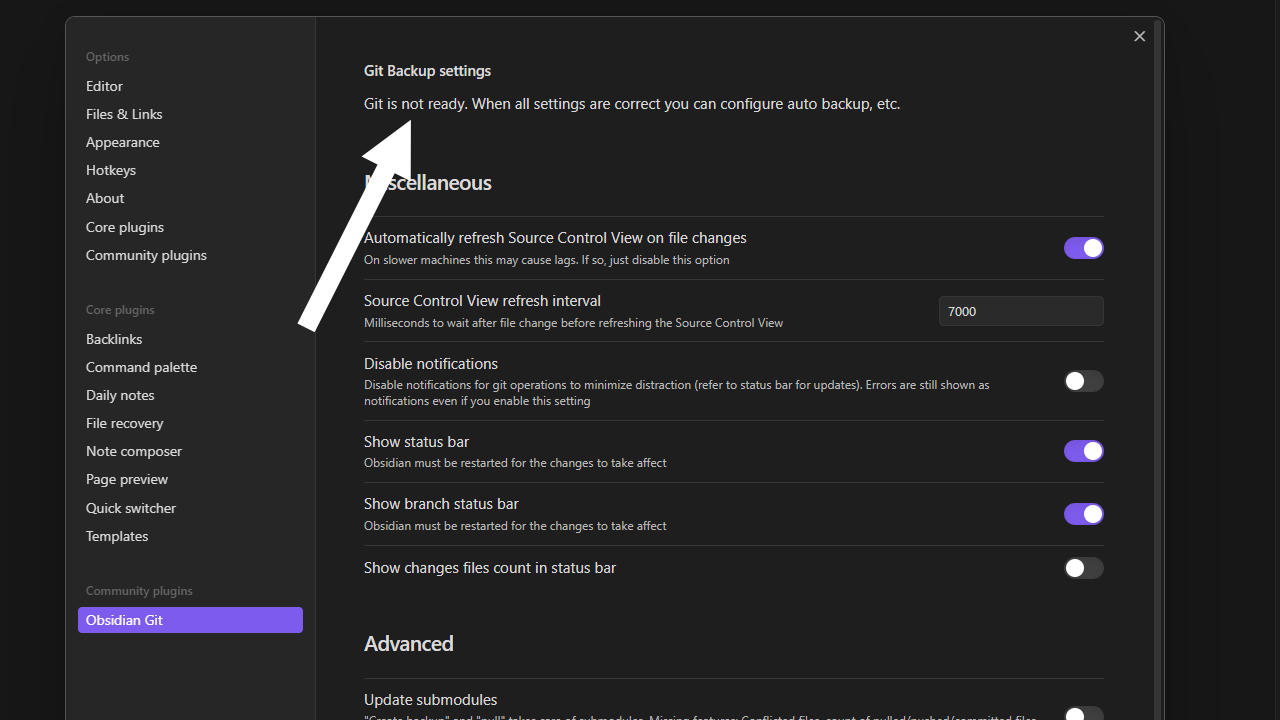Turn off Show status bar toggle
The width and height of the screenshot is (1280, 720).
tap(1083, 451)
